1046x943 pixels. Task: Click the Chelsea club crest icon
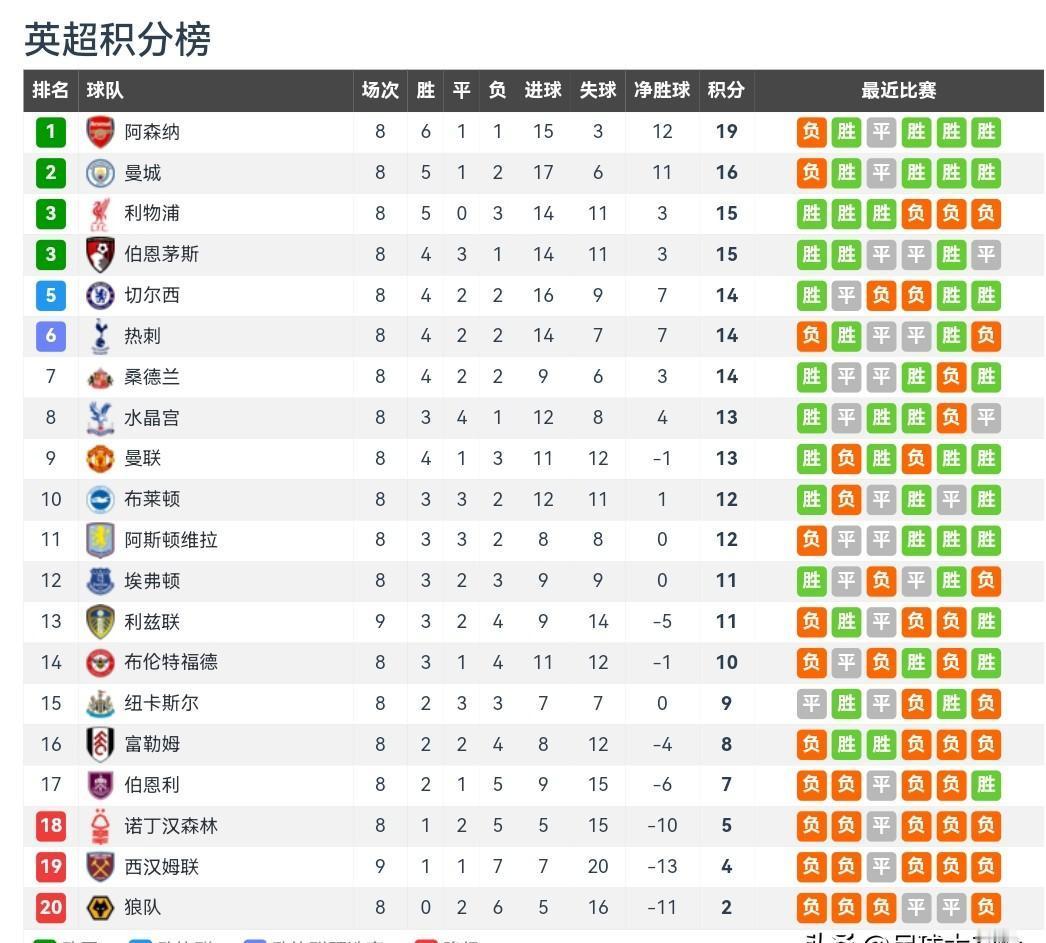coord(100,295)
